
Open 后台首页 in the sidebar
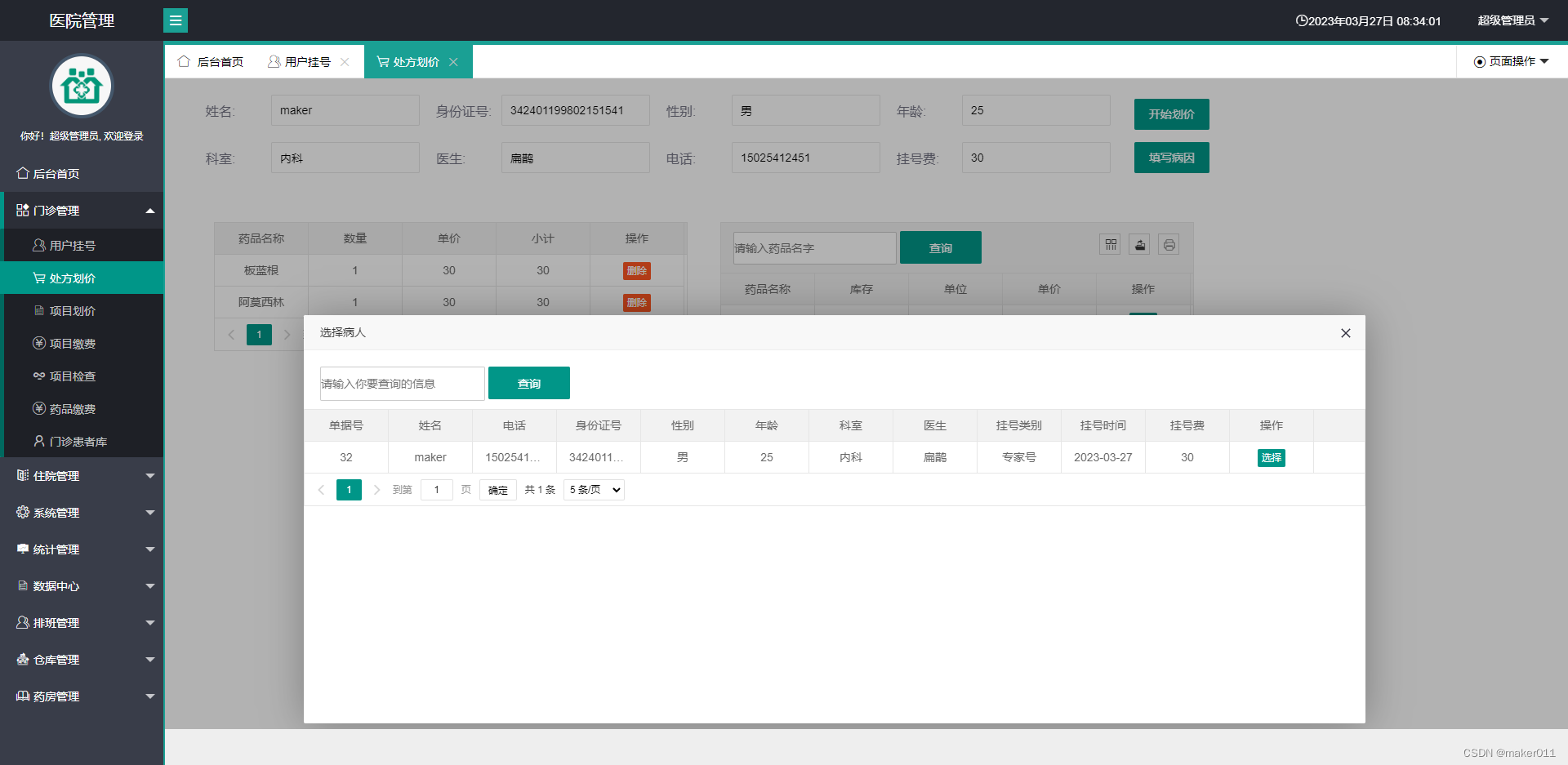coord(82,173)
